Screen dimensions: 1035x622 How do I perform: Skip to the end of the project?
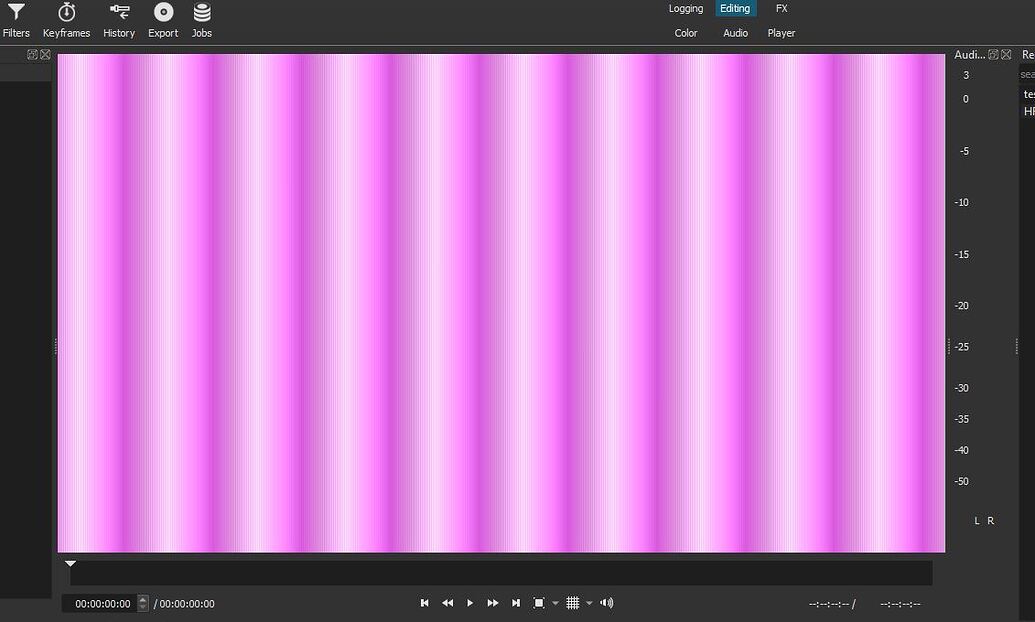coord(516,602)
